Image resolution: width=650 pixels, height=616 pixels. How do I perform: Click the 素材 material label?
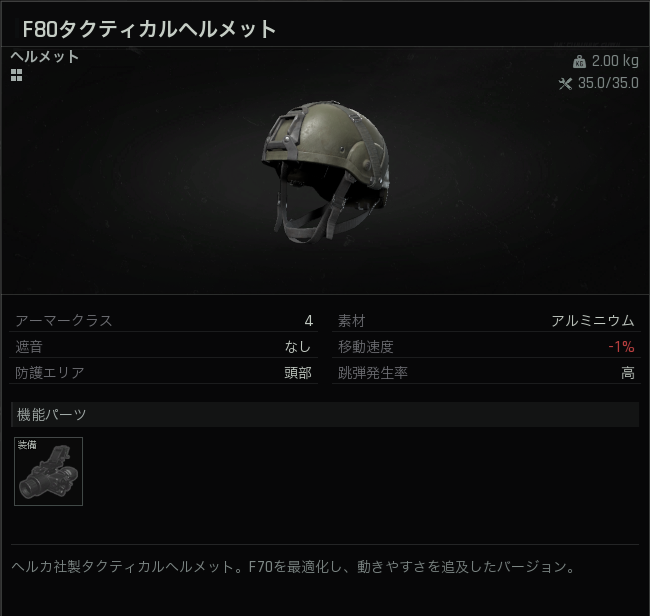pyautogui.click(x=352, y=321)
